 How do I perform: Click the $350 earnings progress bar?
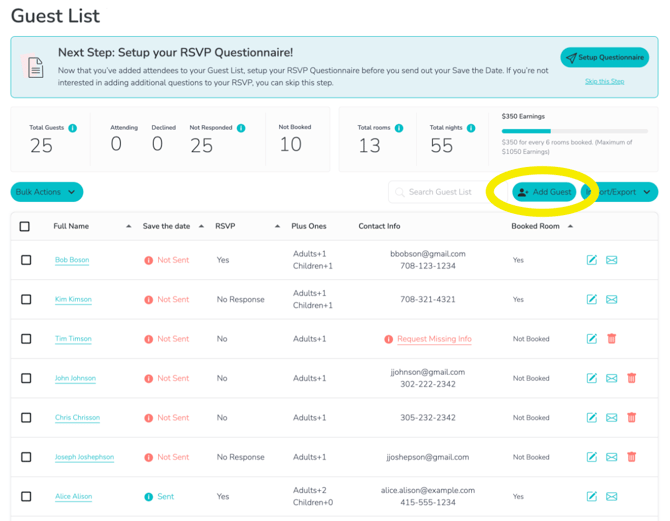click(x=574, y=131)
